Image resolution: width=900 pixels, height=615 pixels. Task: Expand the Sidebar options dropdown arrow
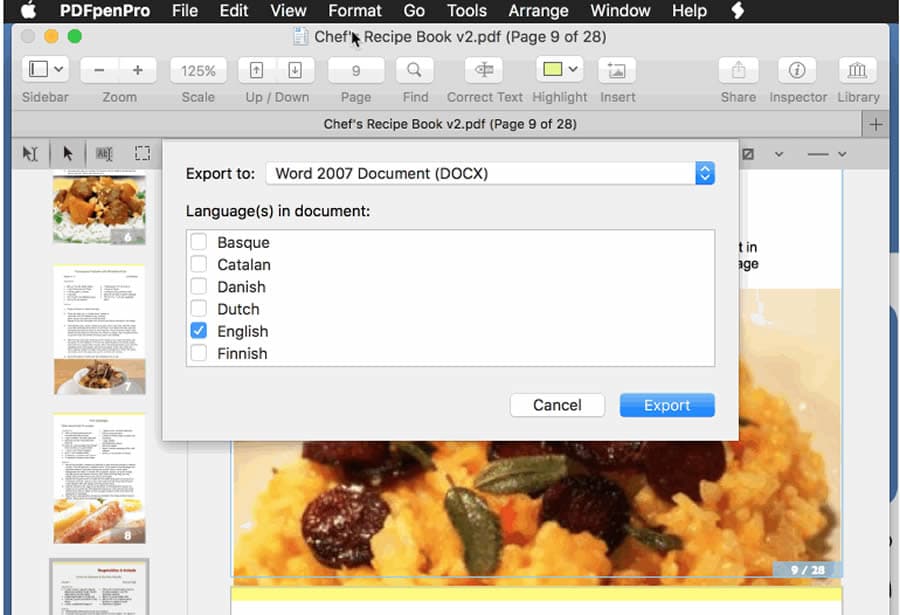pos(59,69)
